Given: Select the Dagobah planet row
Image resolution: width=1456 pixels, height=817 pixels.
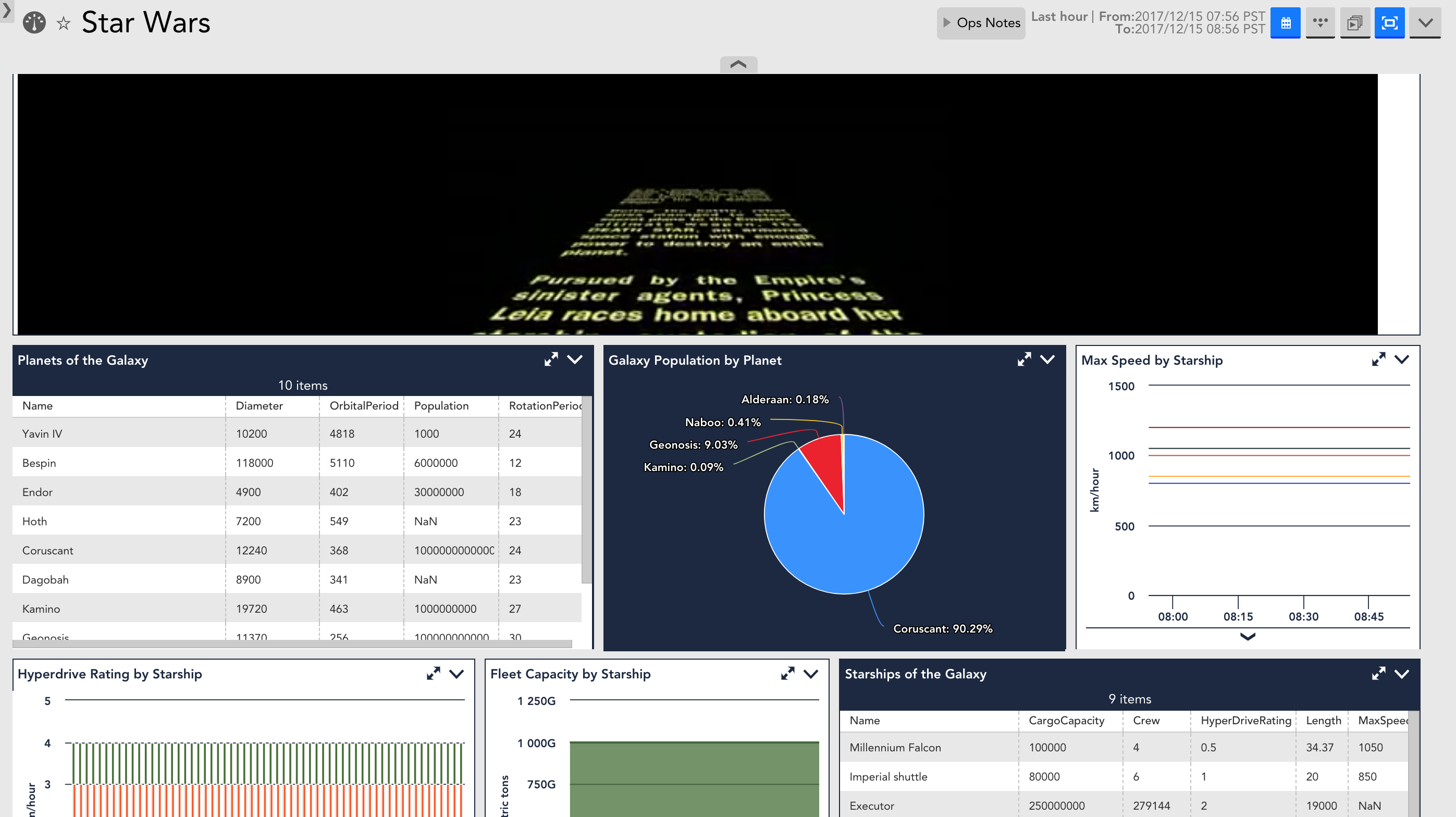Looking at the screenshot, I should click(297, 580).
